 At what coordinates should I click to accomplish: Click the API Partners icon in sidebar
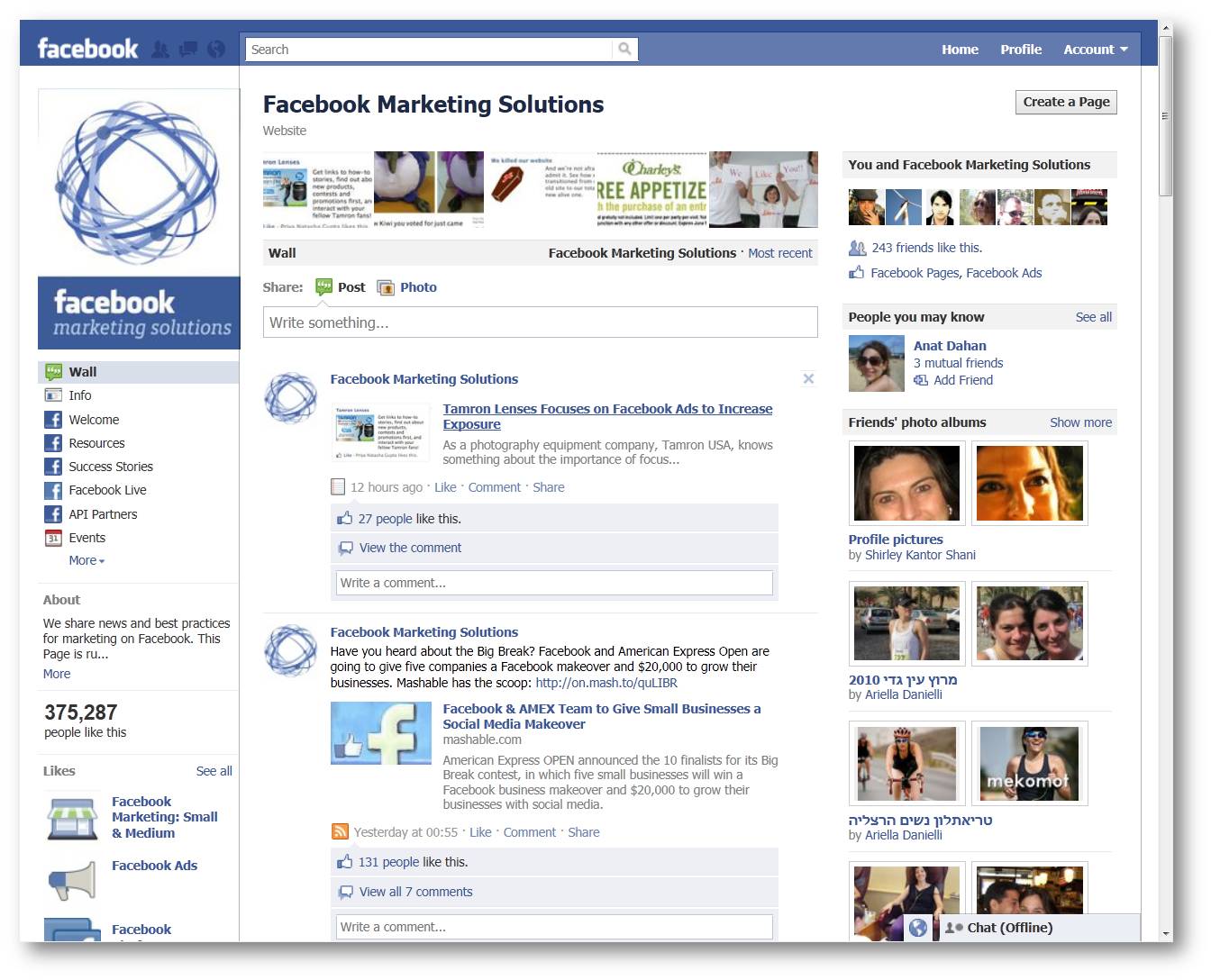(53, 514)
